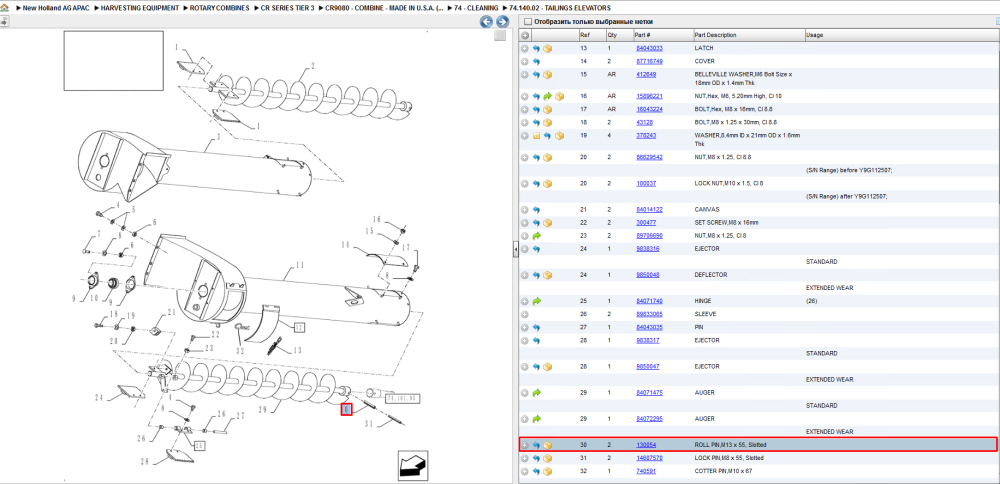This screenshot has height=484, width=1000.
Task: Click the box icon on COTTER PIN row
Action: [547, 471]
